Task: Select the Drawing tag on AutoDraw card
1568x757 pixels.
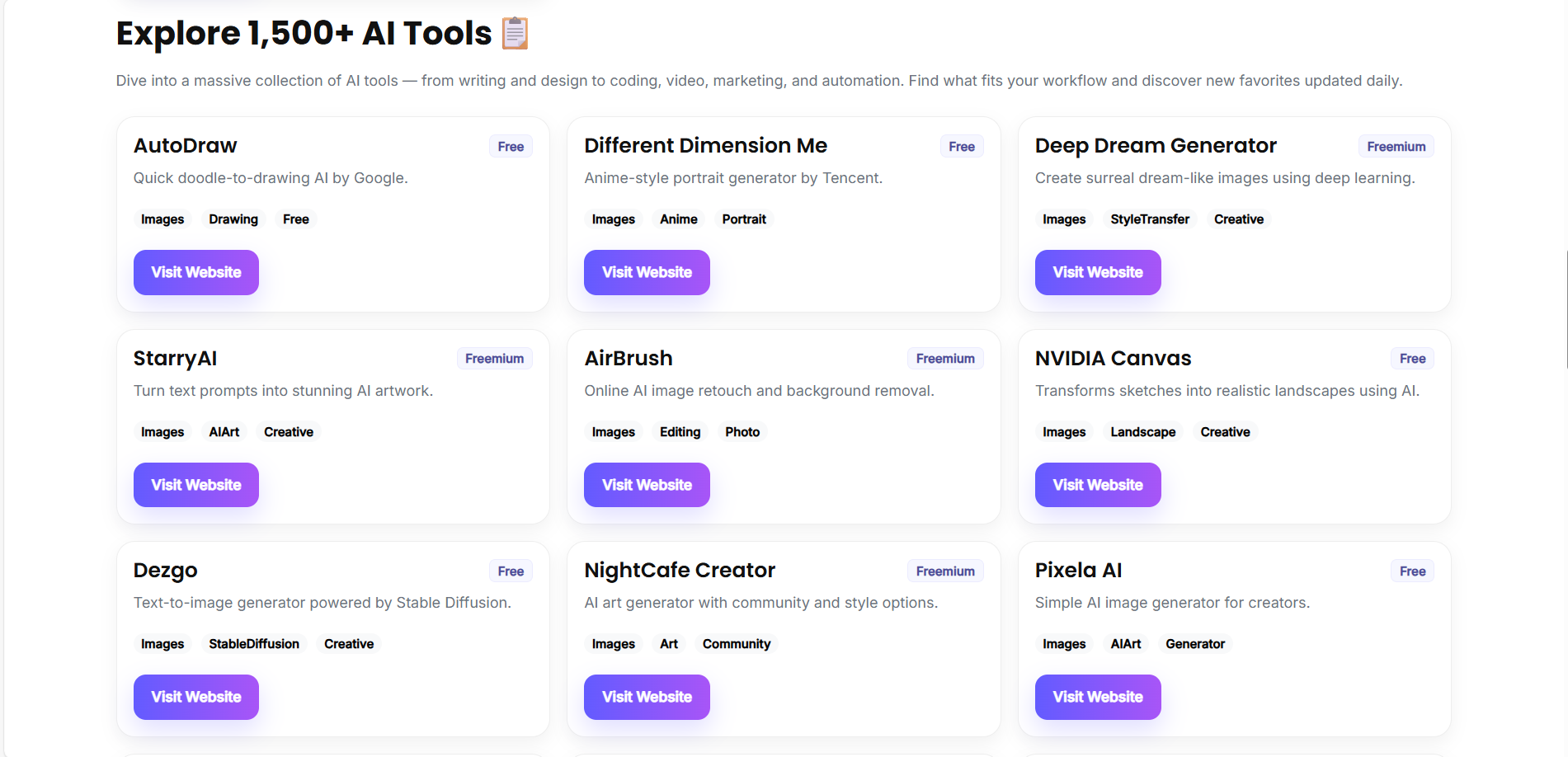Action: [x=233, y=219]
